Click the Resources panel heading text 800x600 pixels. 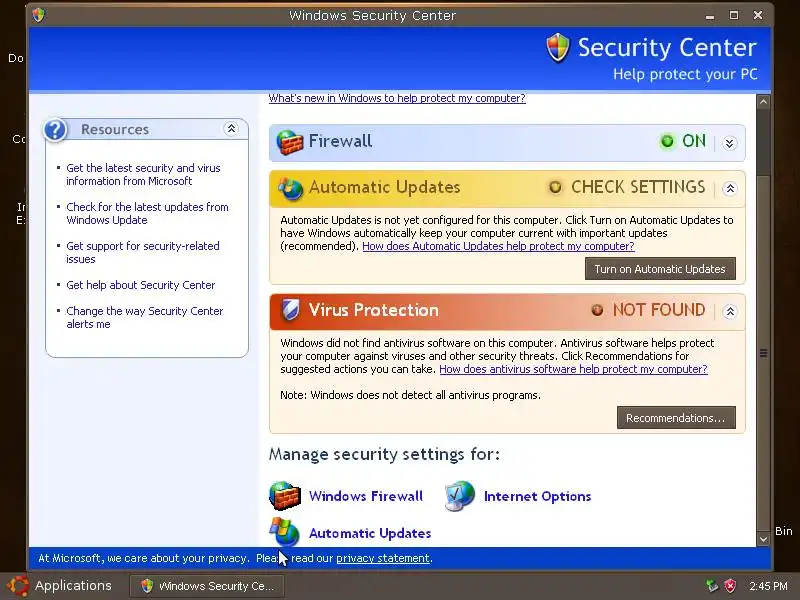pyautogui.click(x=115, y=130)
